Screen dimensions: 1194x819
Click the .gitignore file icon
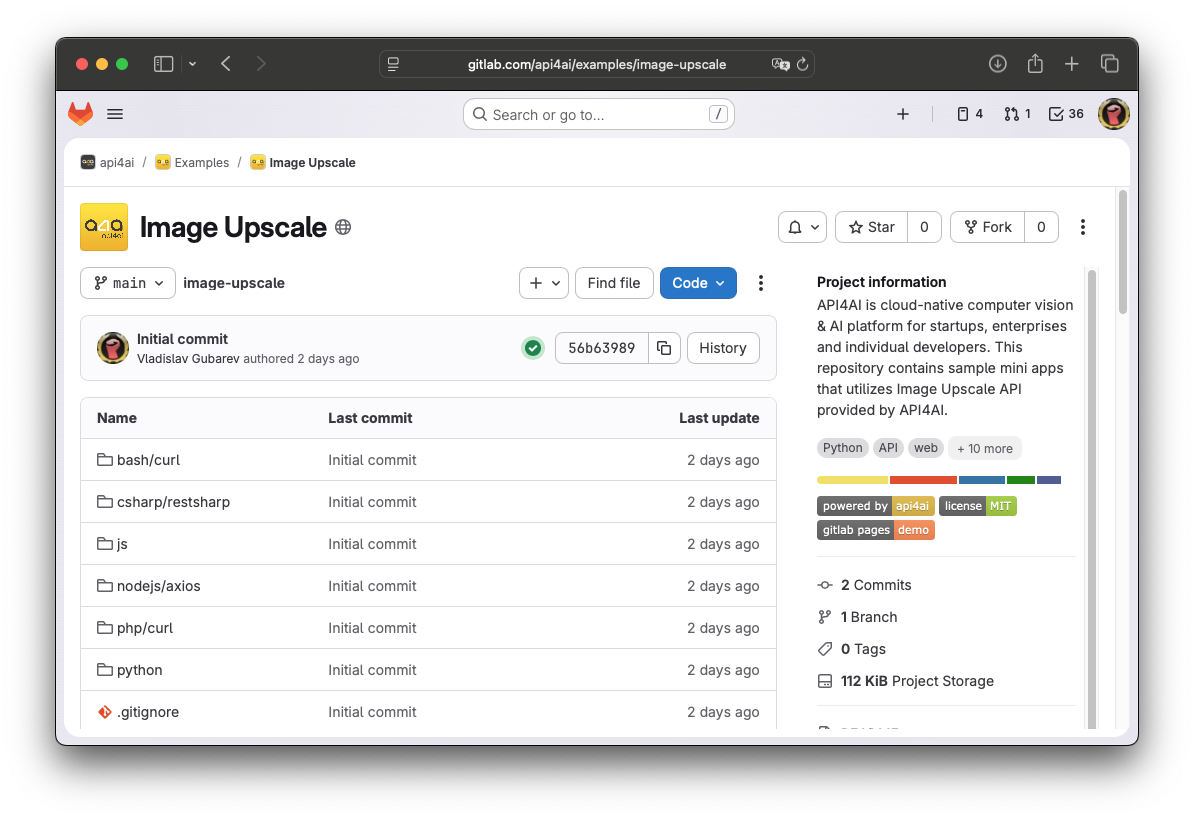105,712
